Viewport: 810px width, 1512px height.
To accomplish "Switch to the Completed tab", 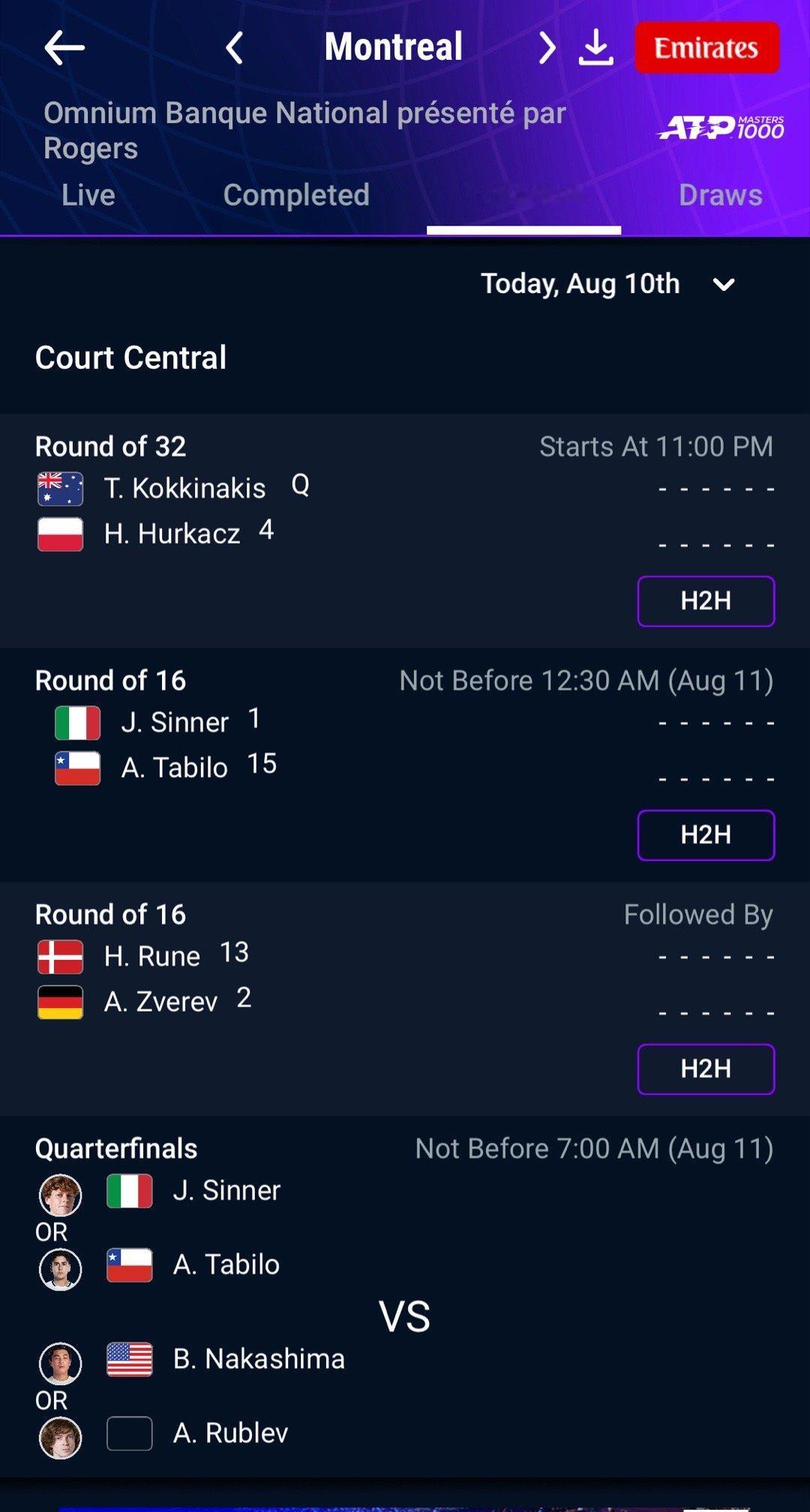I will pos(296,195).
